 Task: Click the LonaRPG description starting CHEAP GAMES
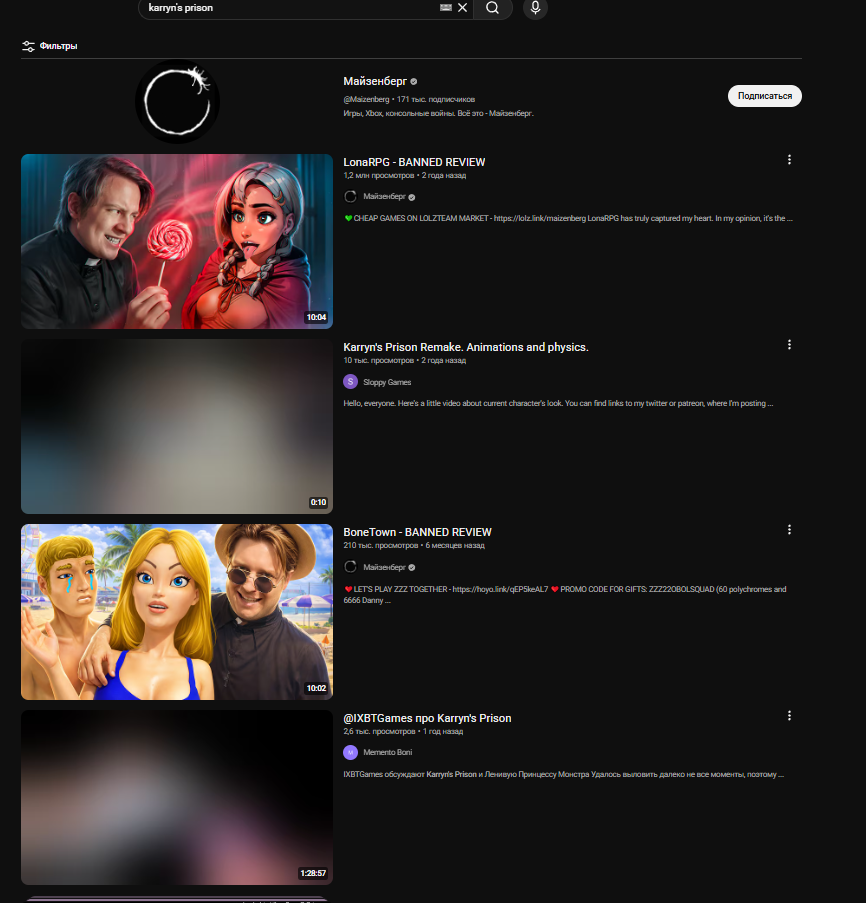[x=568, y=218]
